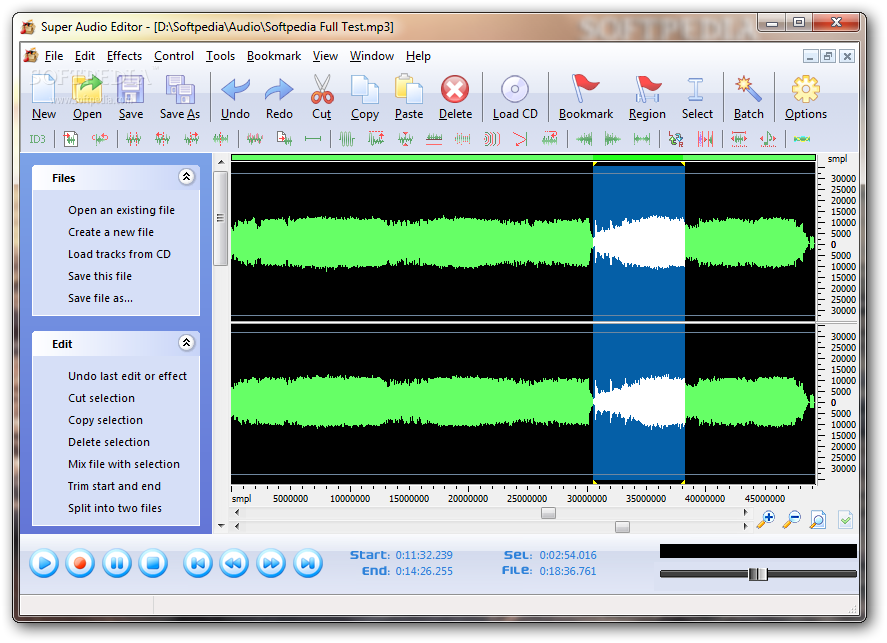
Task: Click the Open folder toolbar icon
Action: (87, 89)
